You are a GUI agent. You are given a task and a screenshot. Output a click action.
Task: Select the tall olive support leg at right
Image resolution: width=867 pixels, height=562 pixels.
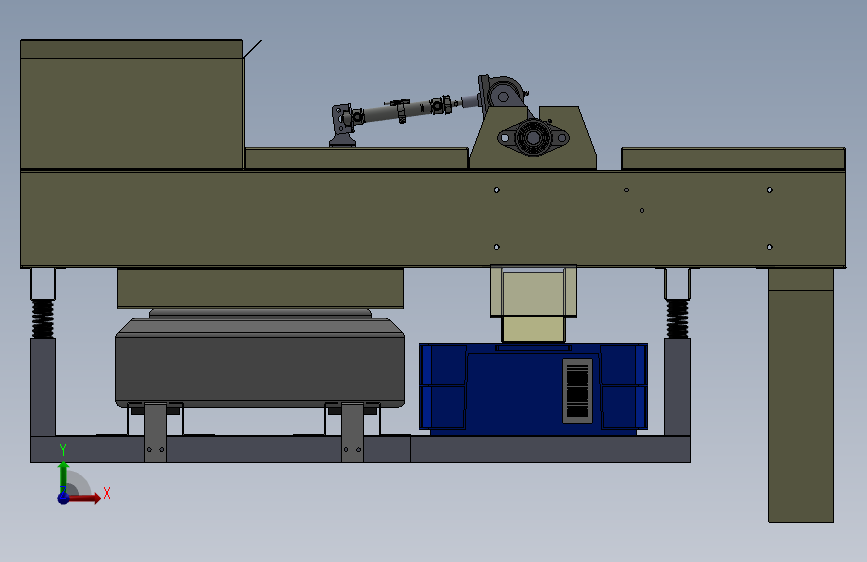(801, 395)
